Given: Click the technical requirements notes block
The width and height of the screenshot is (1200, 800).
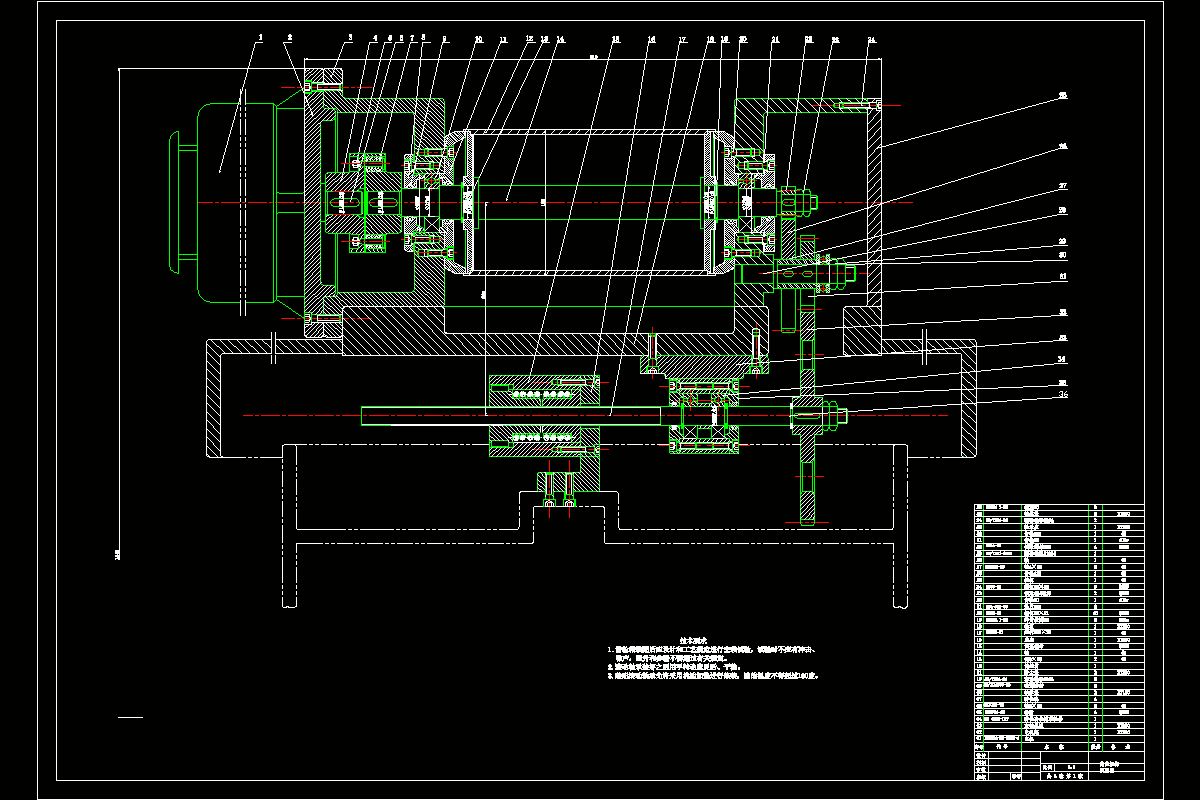Looking at the screenshot, I should [713, 659].
